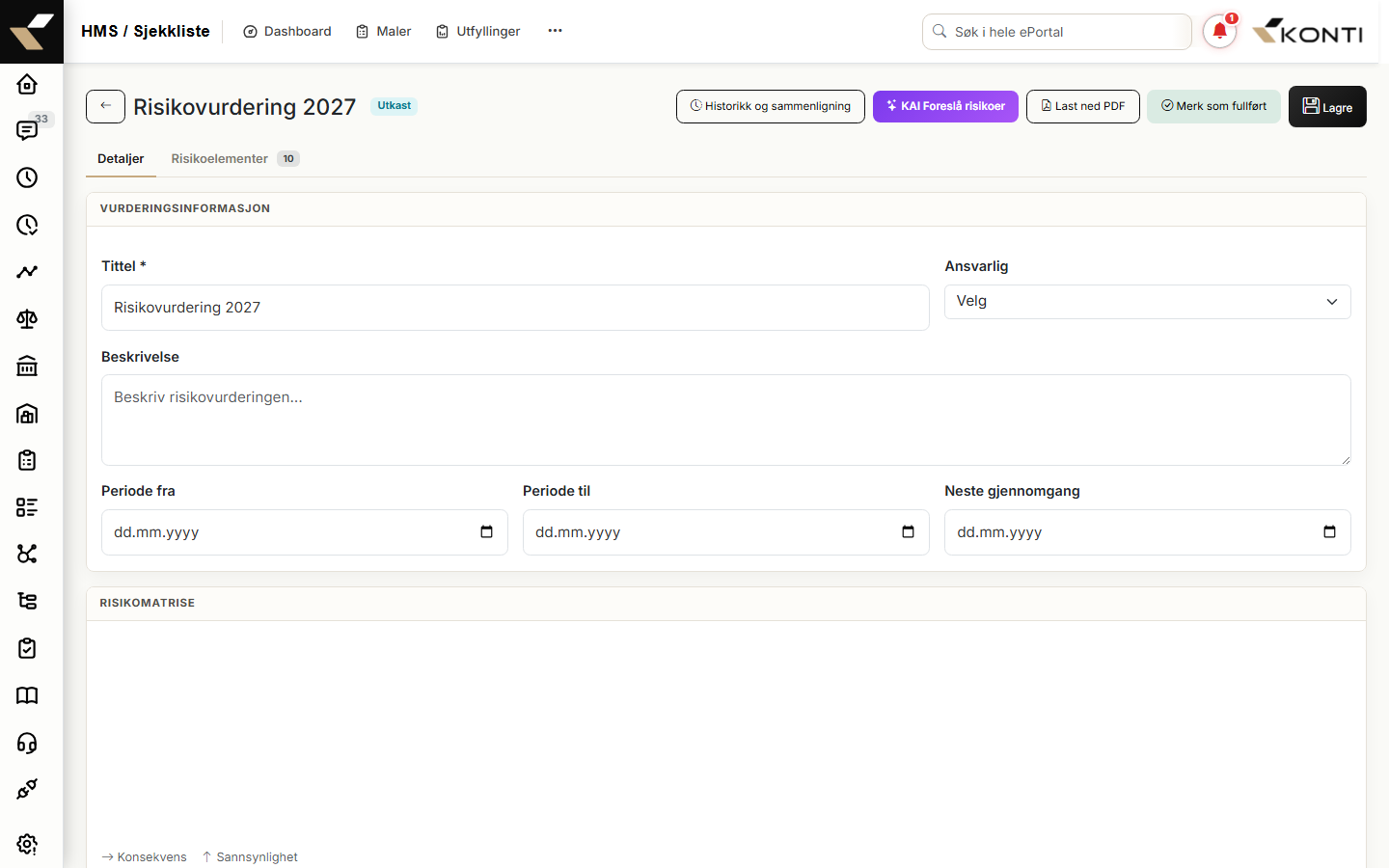
Task: Open the settings gear icon in the sidebar
Action: point(27,844)
